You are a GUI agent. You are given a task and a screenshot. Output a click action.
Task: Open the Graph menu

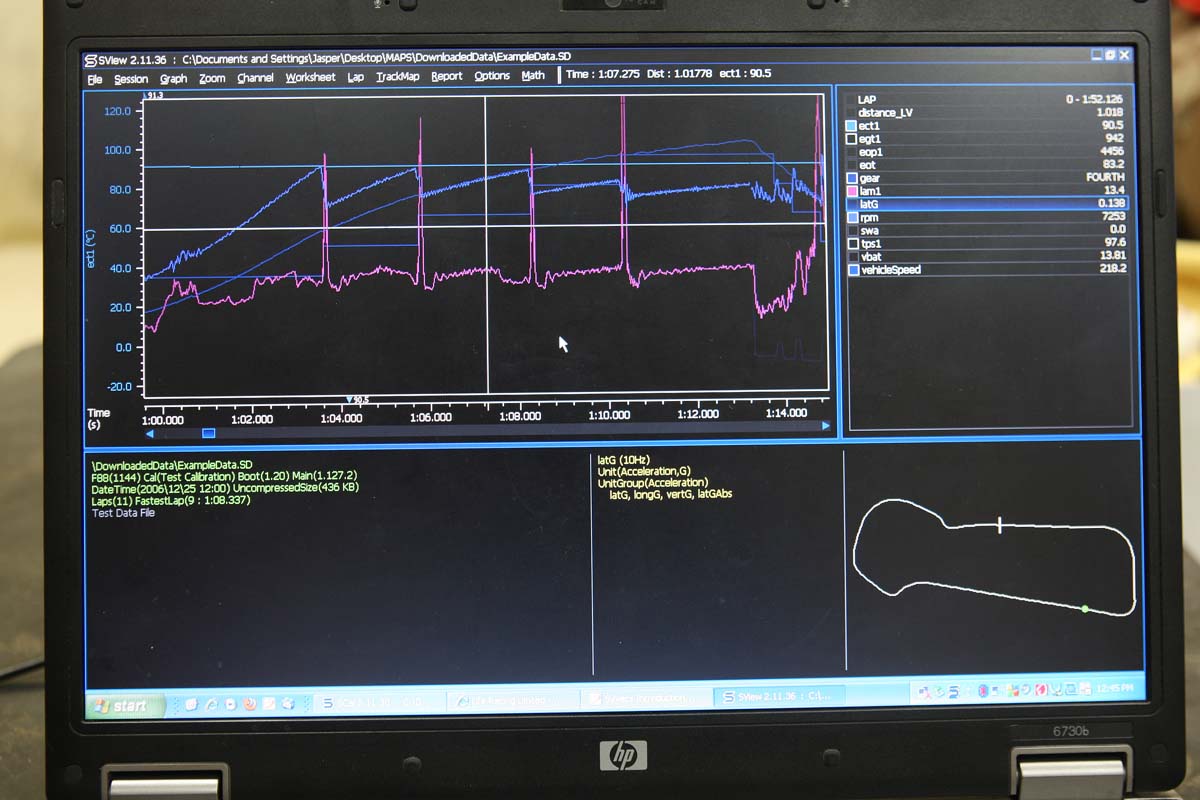coord(173,78)
